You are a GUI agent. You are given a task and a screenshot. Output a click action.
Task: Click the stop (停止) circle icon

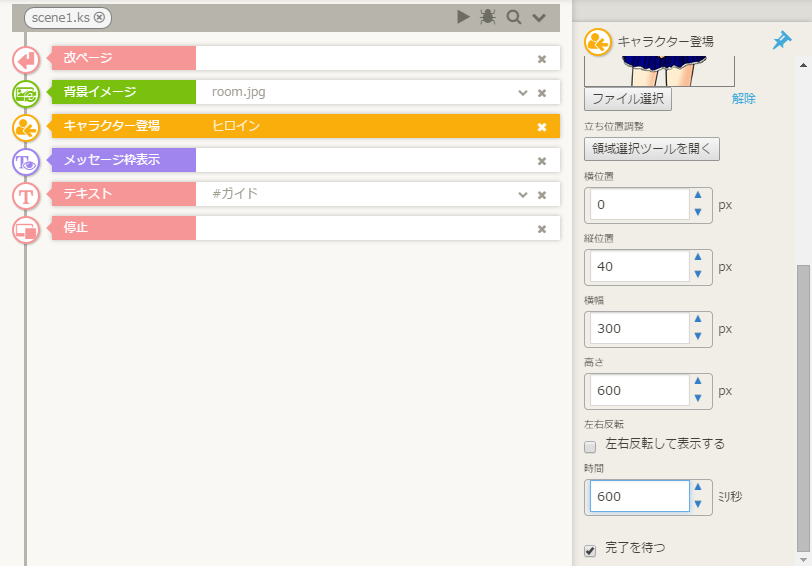pos(26,229)
